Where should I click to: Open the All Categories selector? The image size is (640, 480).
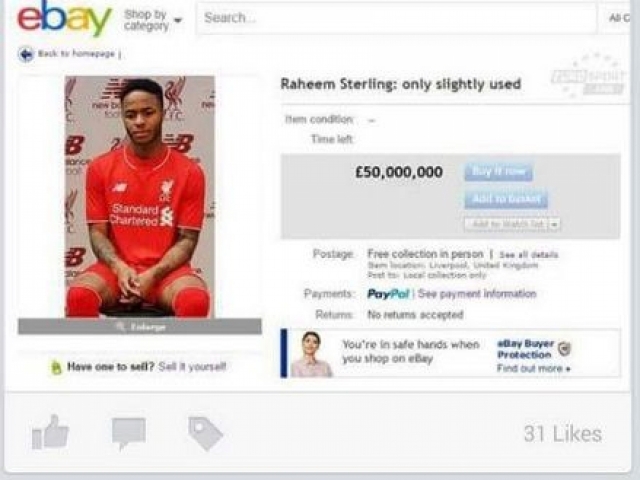[619, 18]
